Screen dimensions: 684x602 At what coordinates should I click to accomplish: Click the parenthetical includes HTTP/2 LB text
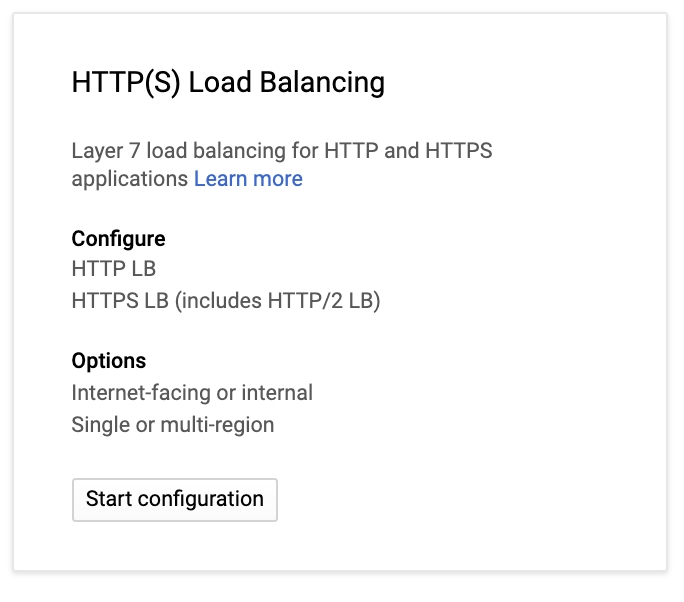[x=279, y=301]
